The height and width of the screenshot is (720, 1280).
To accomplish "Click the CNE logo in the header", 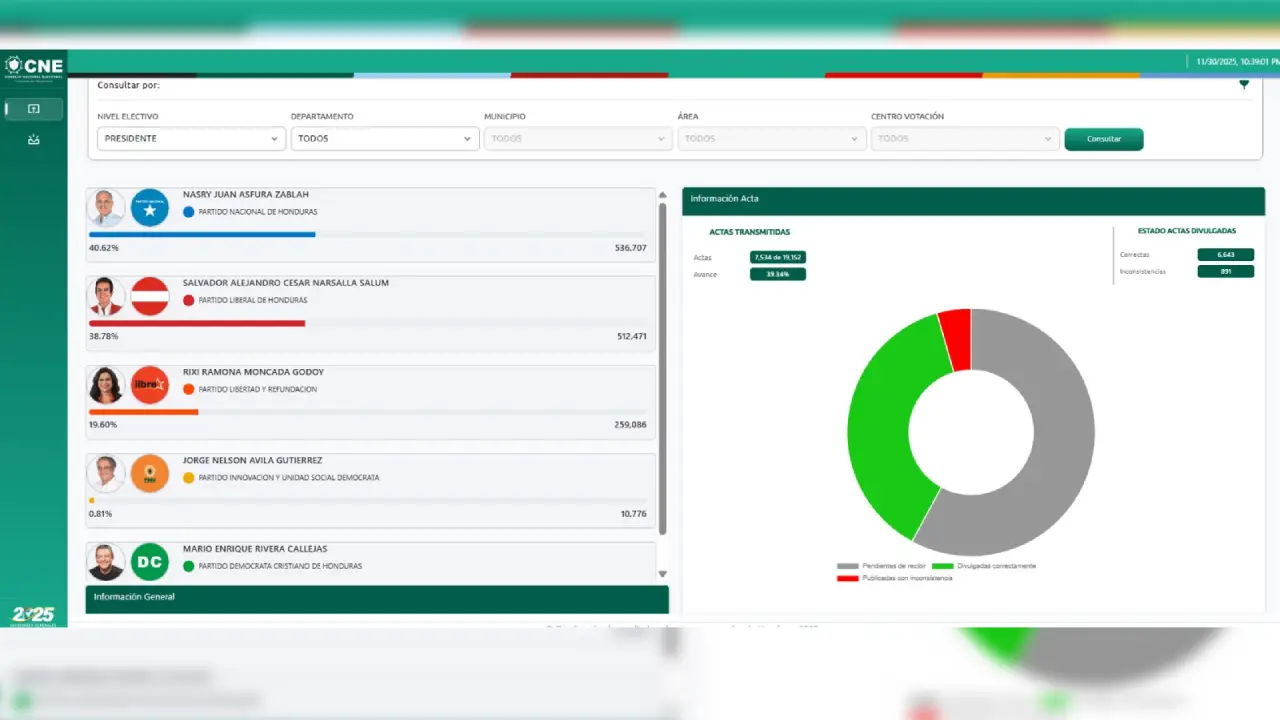I will pyautogui.click(x=33, y=66).
